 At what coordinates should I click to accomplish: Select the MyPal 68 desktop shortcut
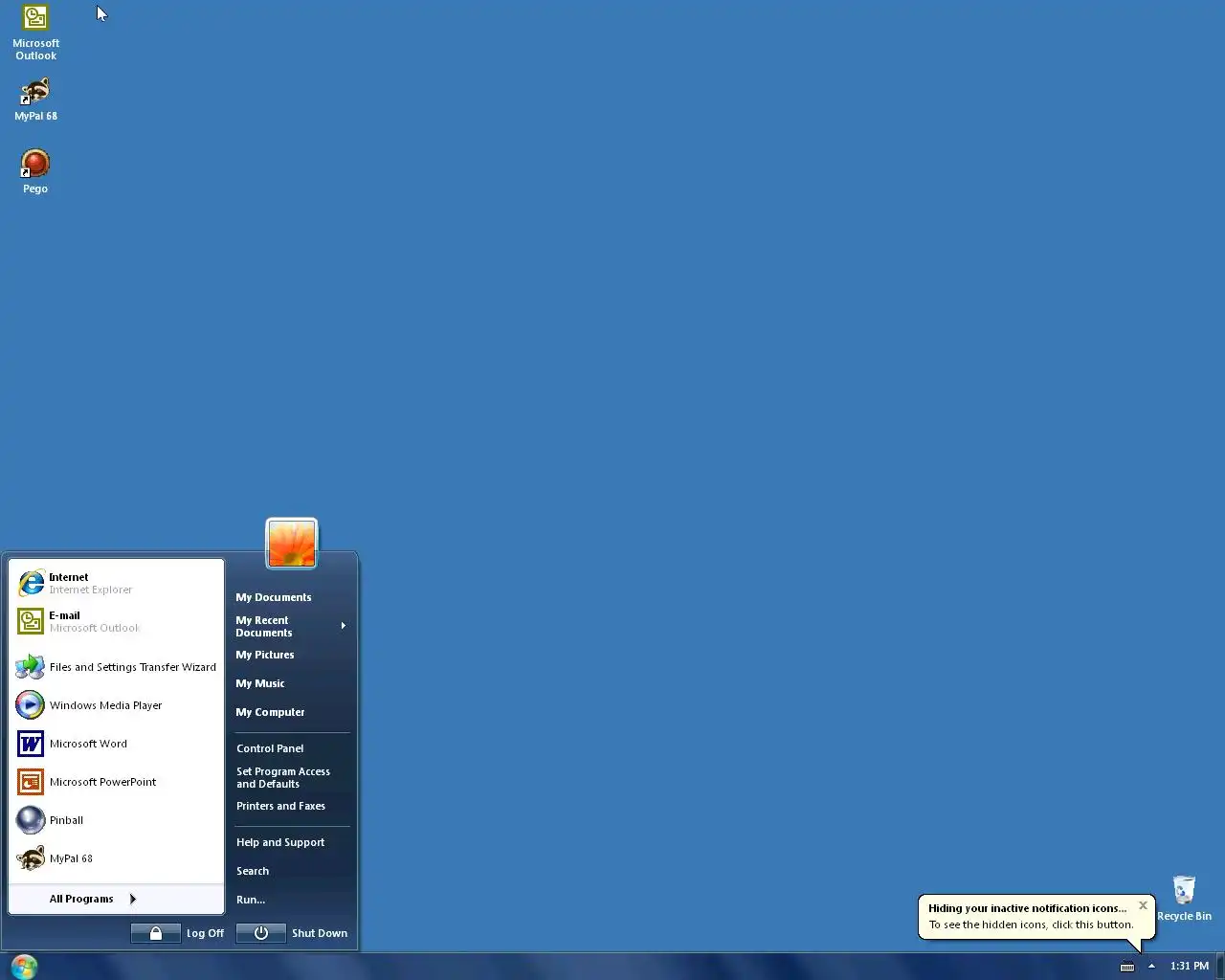click(x=35, y=100)
